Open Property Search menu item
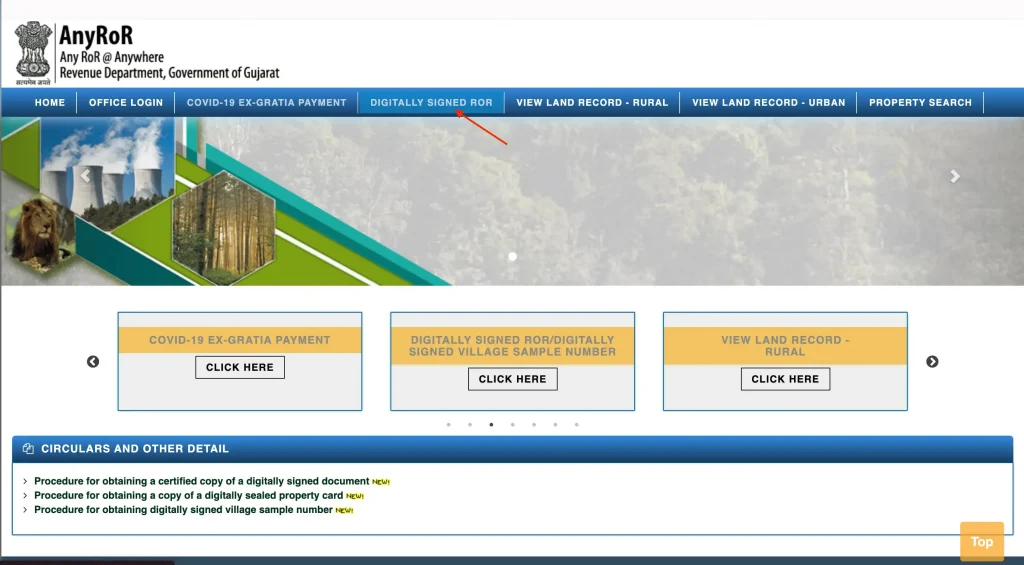This screenshot has height=565, width=1024. point(920,103)
